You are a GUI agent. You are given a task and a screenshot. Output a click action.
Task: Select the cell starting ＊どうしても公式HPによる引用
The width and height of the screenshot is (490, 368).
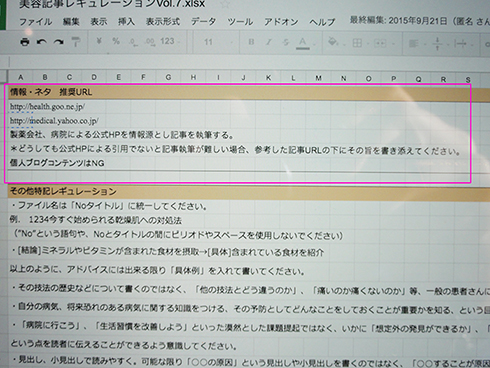(235, 150)
